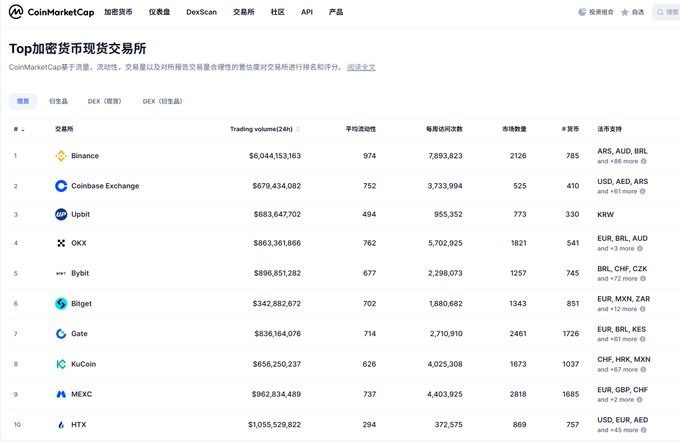680x443 pixels.
Task: Click the 阅读全文 link
Action: point(361,67)
